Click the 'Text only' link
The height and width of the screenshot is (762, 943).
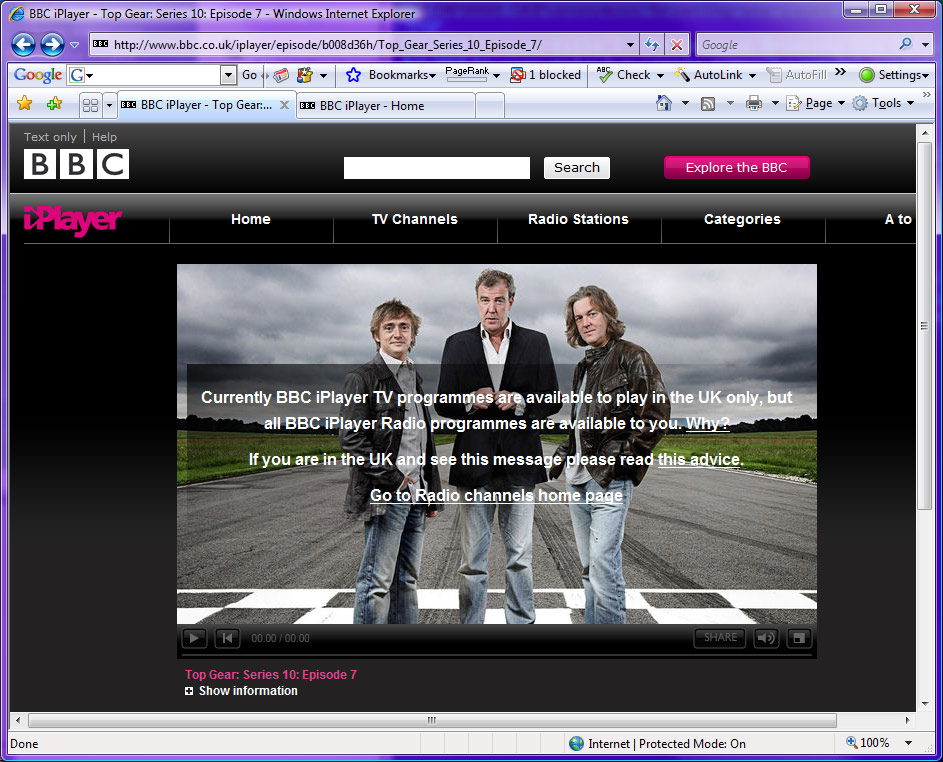pos(50,137)
